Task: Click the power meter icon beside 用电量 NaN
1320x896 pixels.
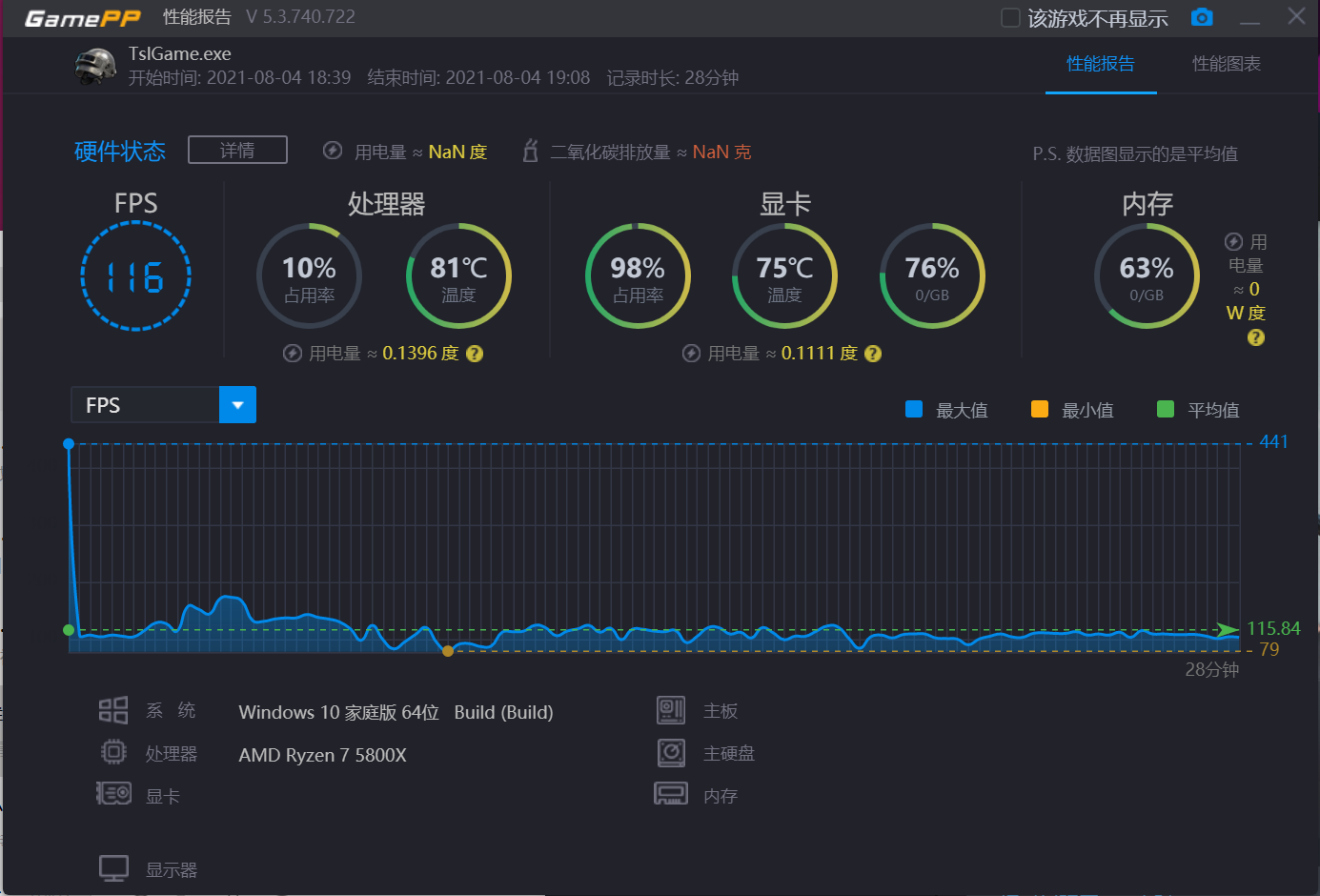Action: pyautogui.click(x=333, y=151)
